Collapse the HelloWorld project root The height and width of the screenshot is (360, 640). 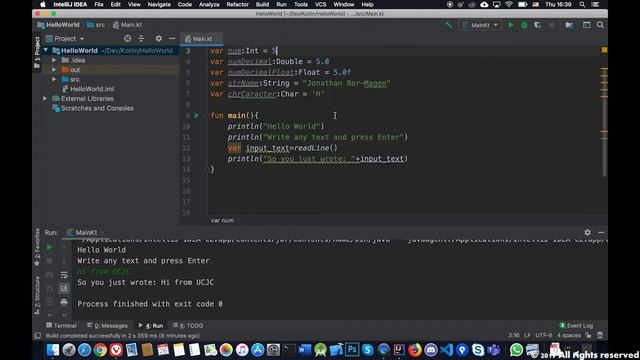[x=46, y=50]
